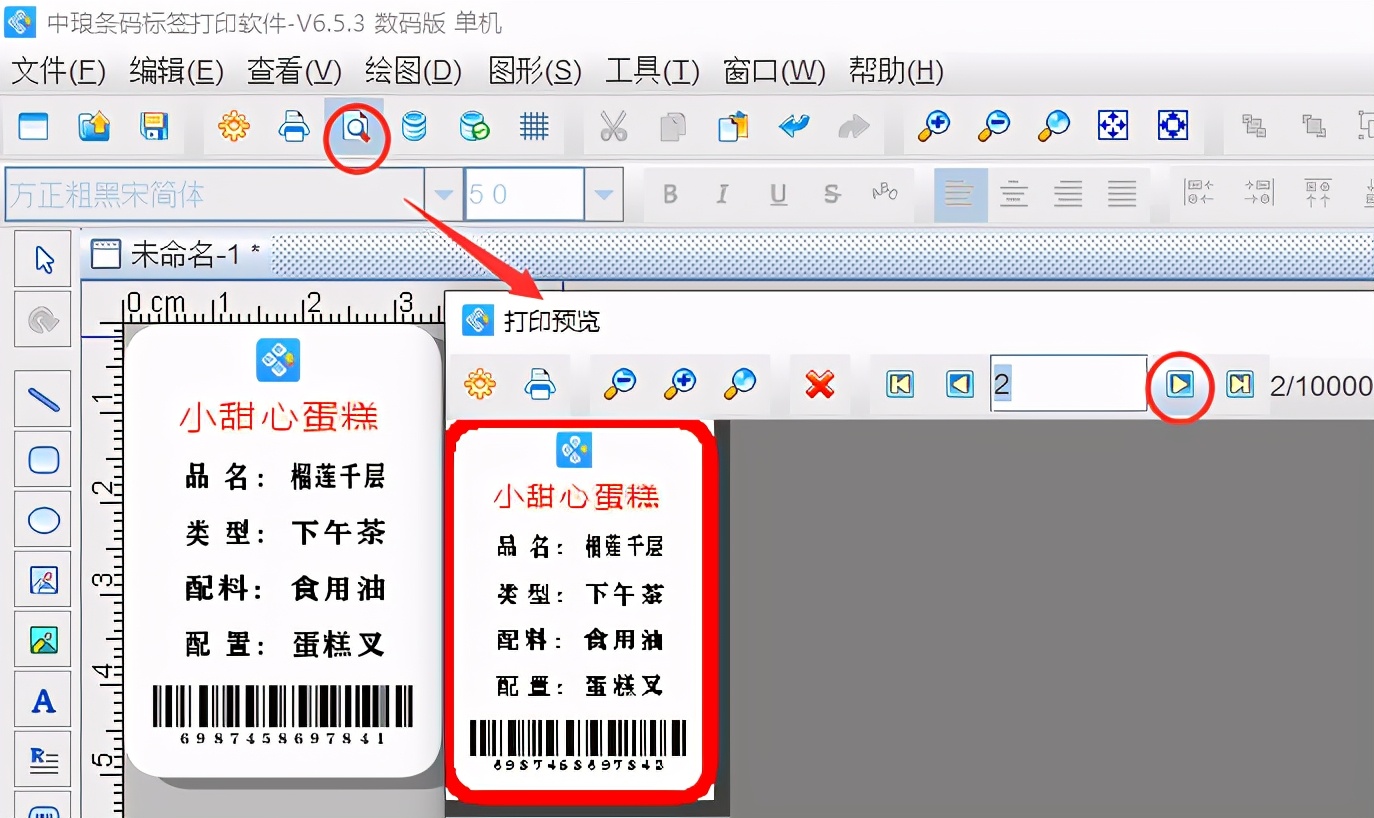Open the database settings icon
This screenshot has height=818, width=1374.
(x=414, y=126)
